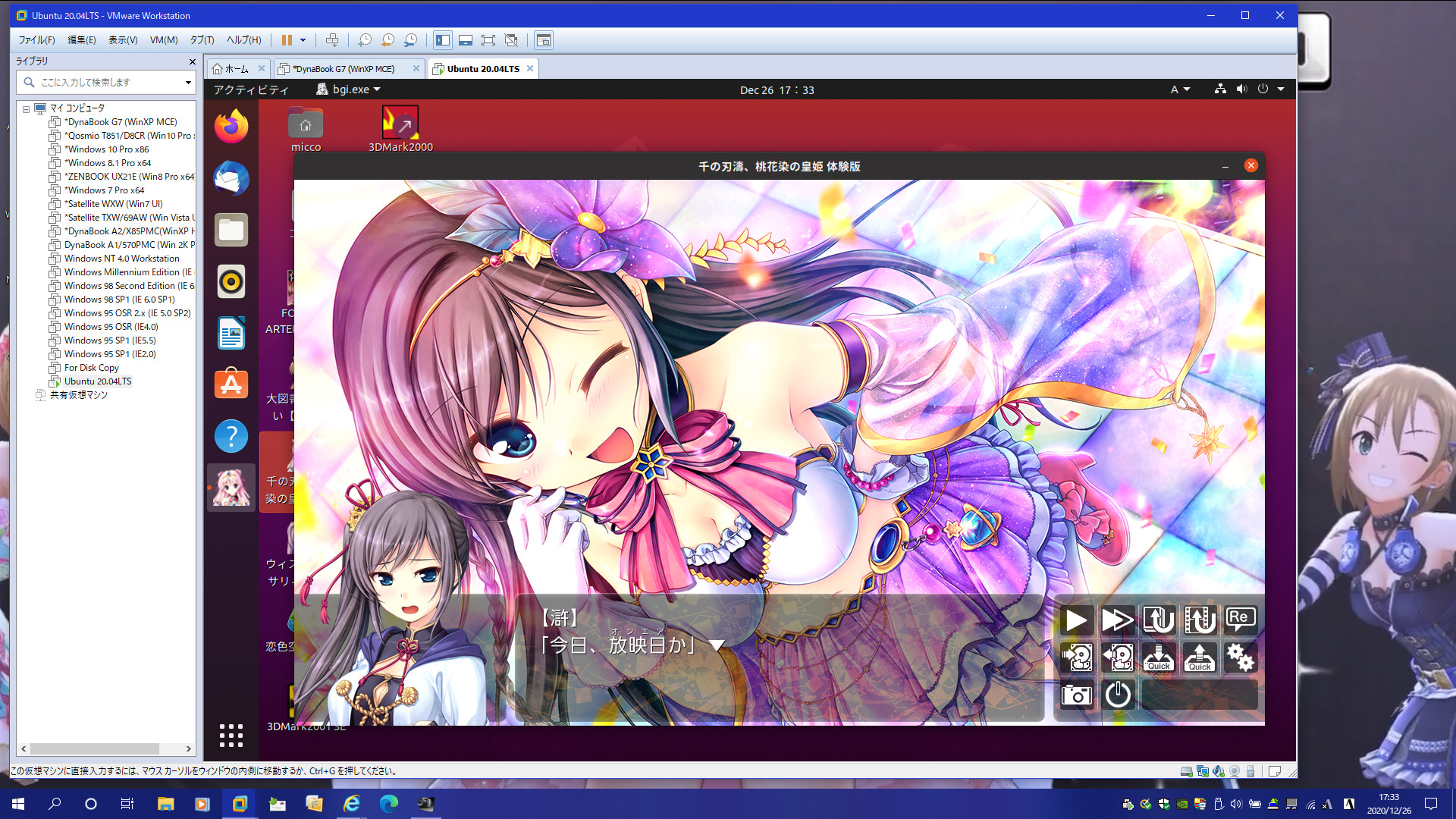This screenshot has width=1456, height=819.
Task: Open the 3DMark2000 desktop shortcut
Action: [x=400, y=130]
